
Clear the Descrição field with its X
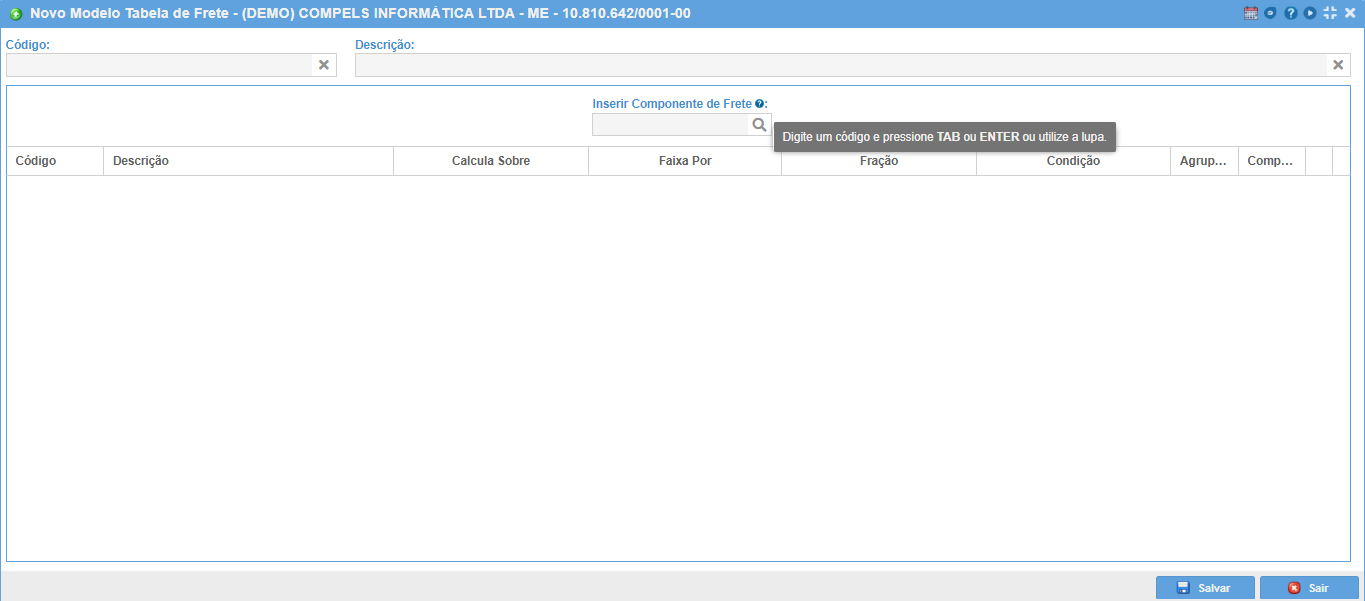[x=1338, y=65]
